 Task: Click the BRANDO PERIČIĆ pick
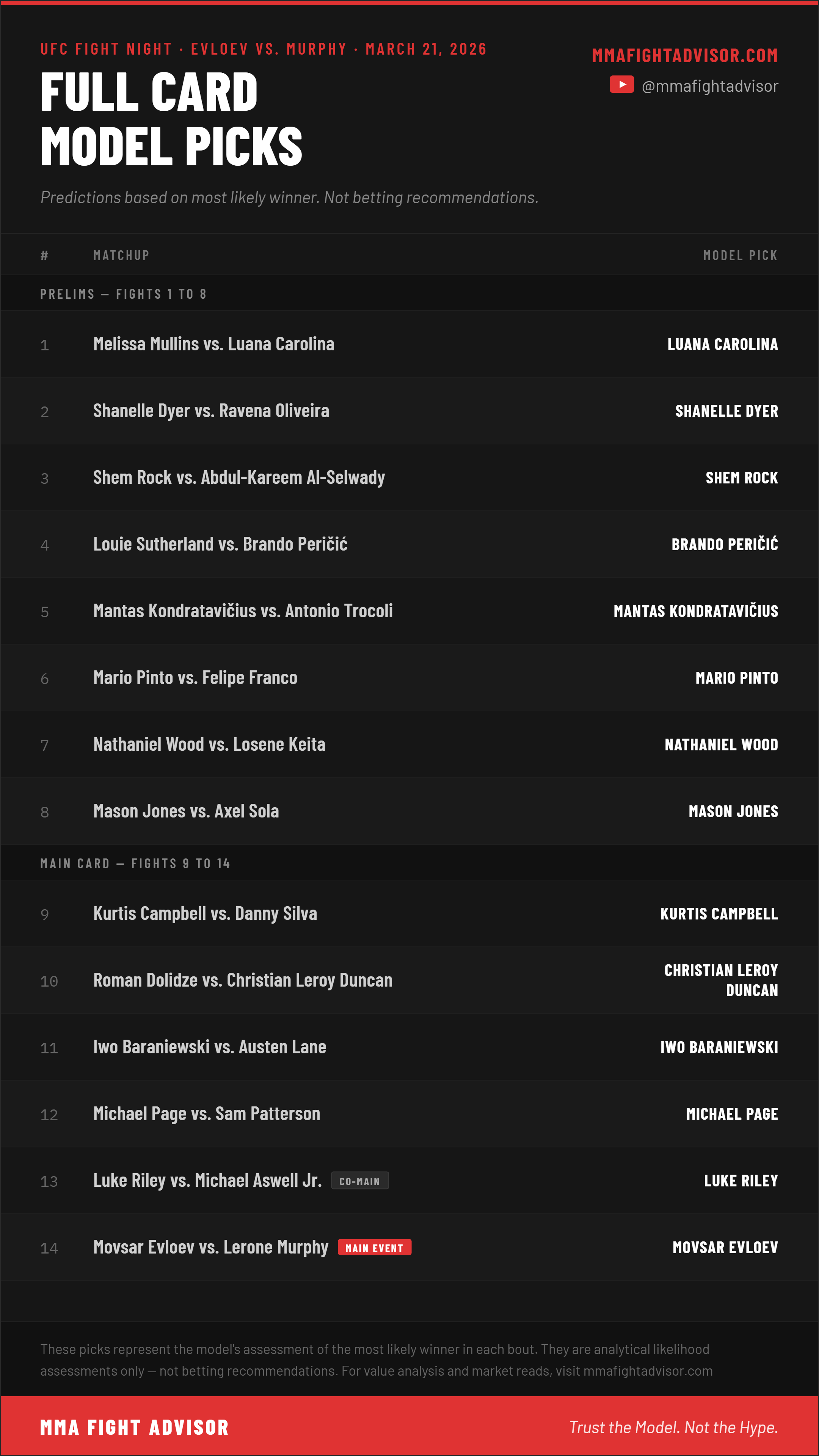pyautogui.click(x=725, y=544)
